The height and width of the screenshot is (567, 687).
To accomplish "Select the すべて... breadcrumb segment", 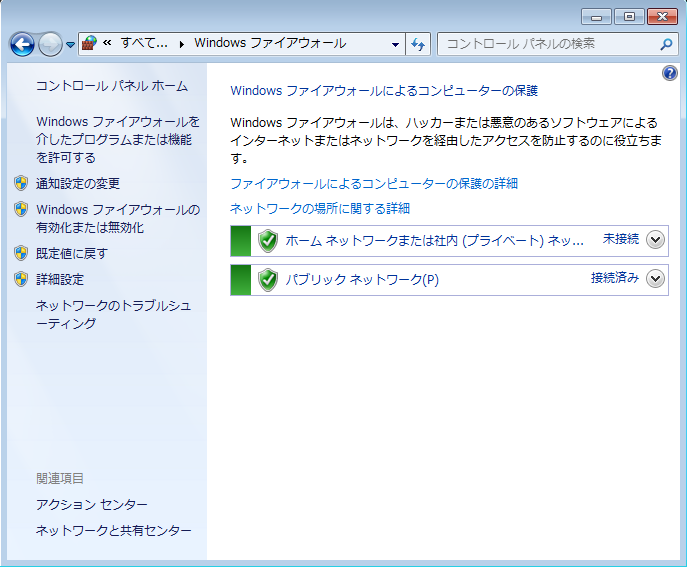I will click(144, 43).
